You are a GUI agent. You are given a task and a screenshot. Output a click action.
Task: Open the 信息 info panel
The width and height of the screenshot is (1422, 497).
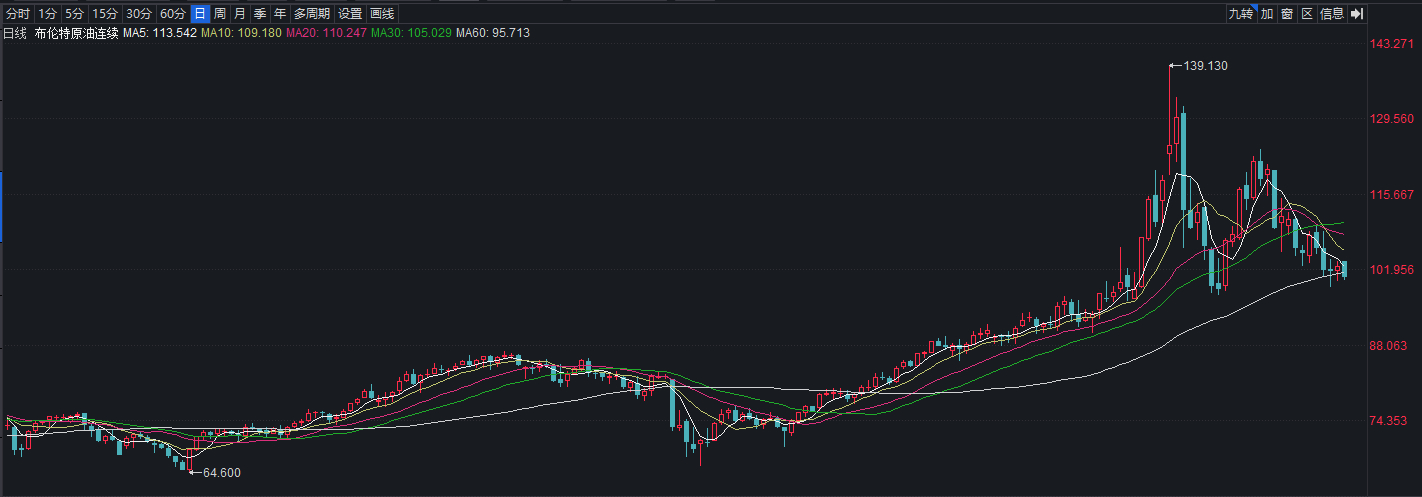coord(1332,13)
